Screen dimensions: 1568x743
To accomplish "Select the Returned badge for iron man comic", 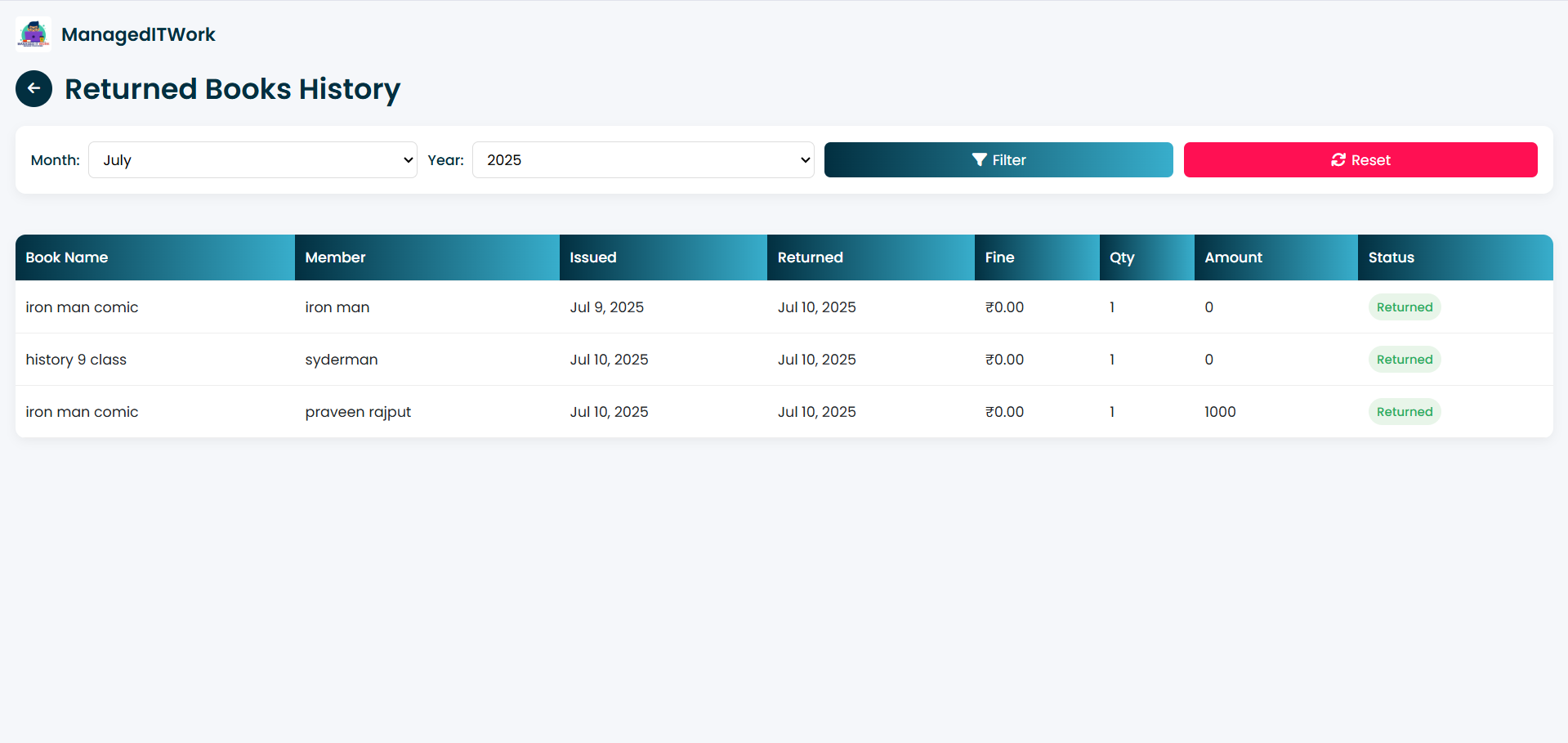I will [1404, 307].
